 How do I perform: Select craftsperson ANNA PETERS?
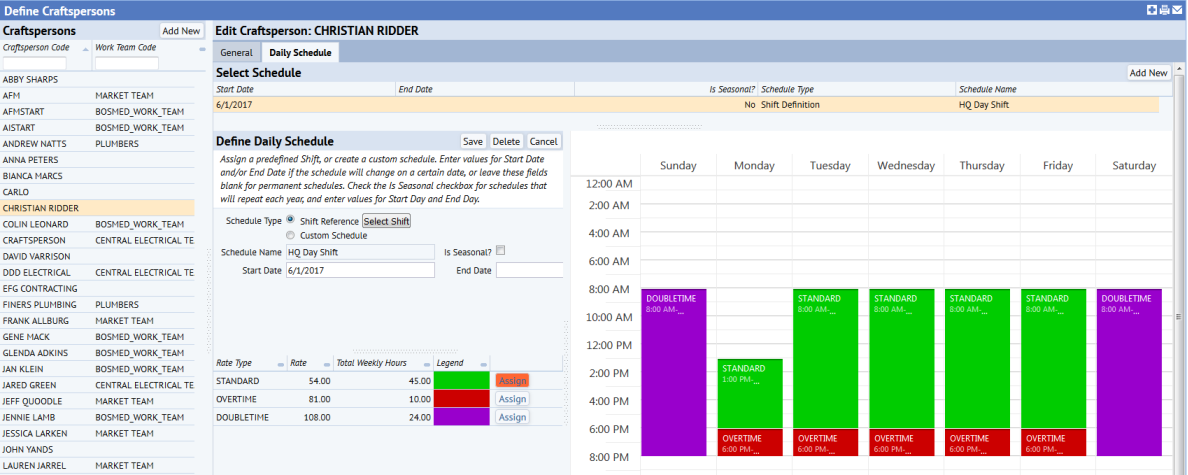point(97,160)
